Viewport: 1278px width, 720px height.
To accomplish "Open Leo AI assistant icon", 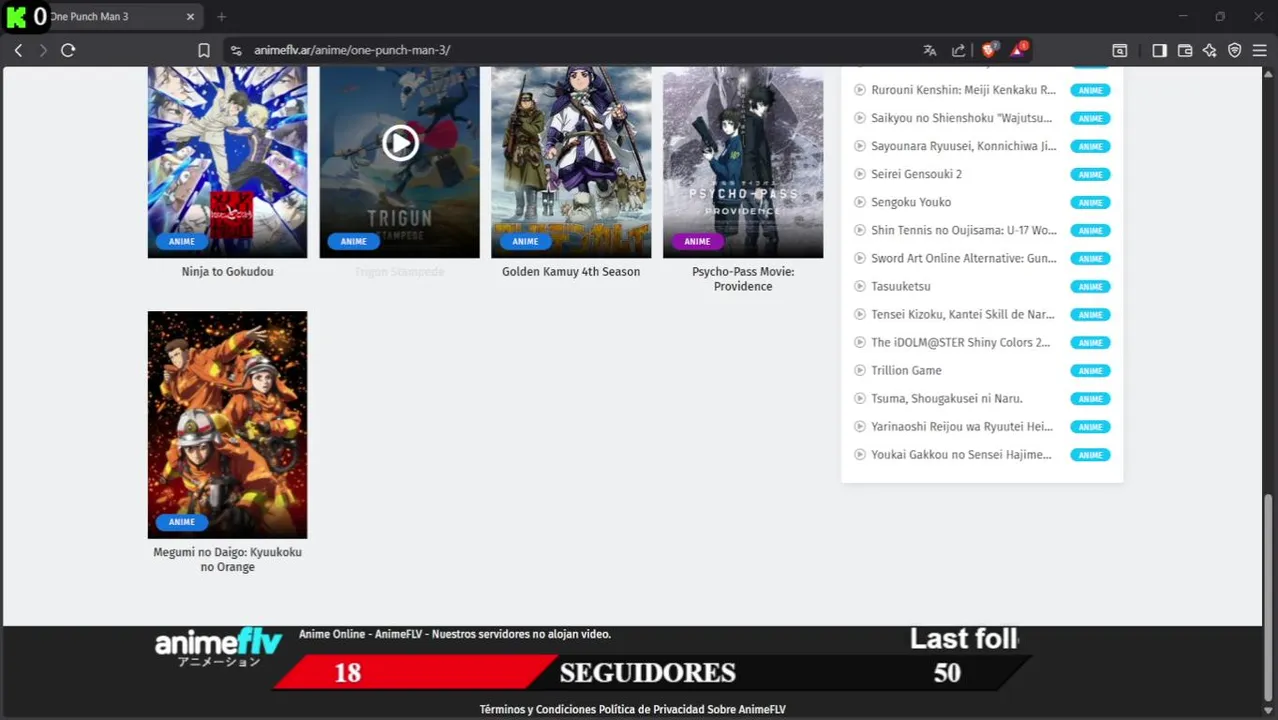I will coord(1210,50).
